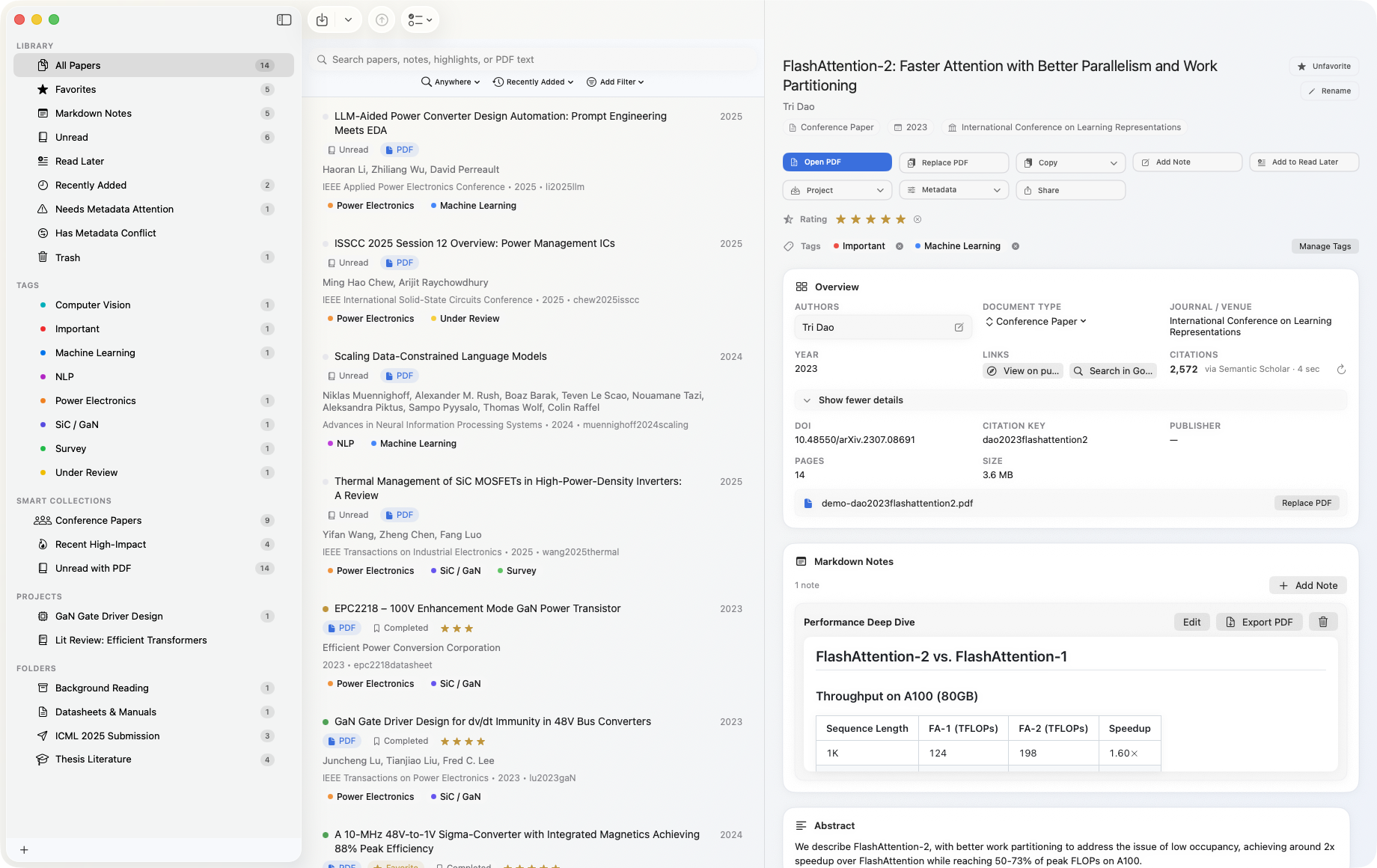The width and height of the screenshot is (1377, 868).
Task: Click the Open PDF button
Action: point(837,162)
